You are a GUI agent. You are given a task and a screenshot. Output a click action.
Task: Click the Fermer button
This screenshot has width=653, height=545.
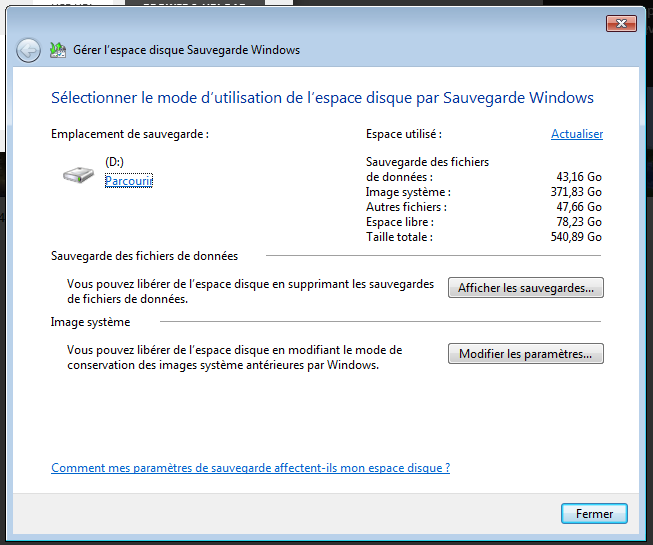pos(594,514)
